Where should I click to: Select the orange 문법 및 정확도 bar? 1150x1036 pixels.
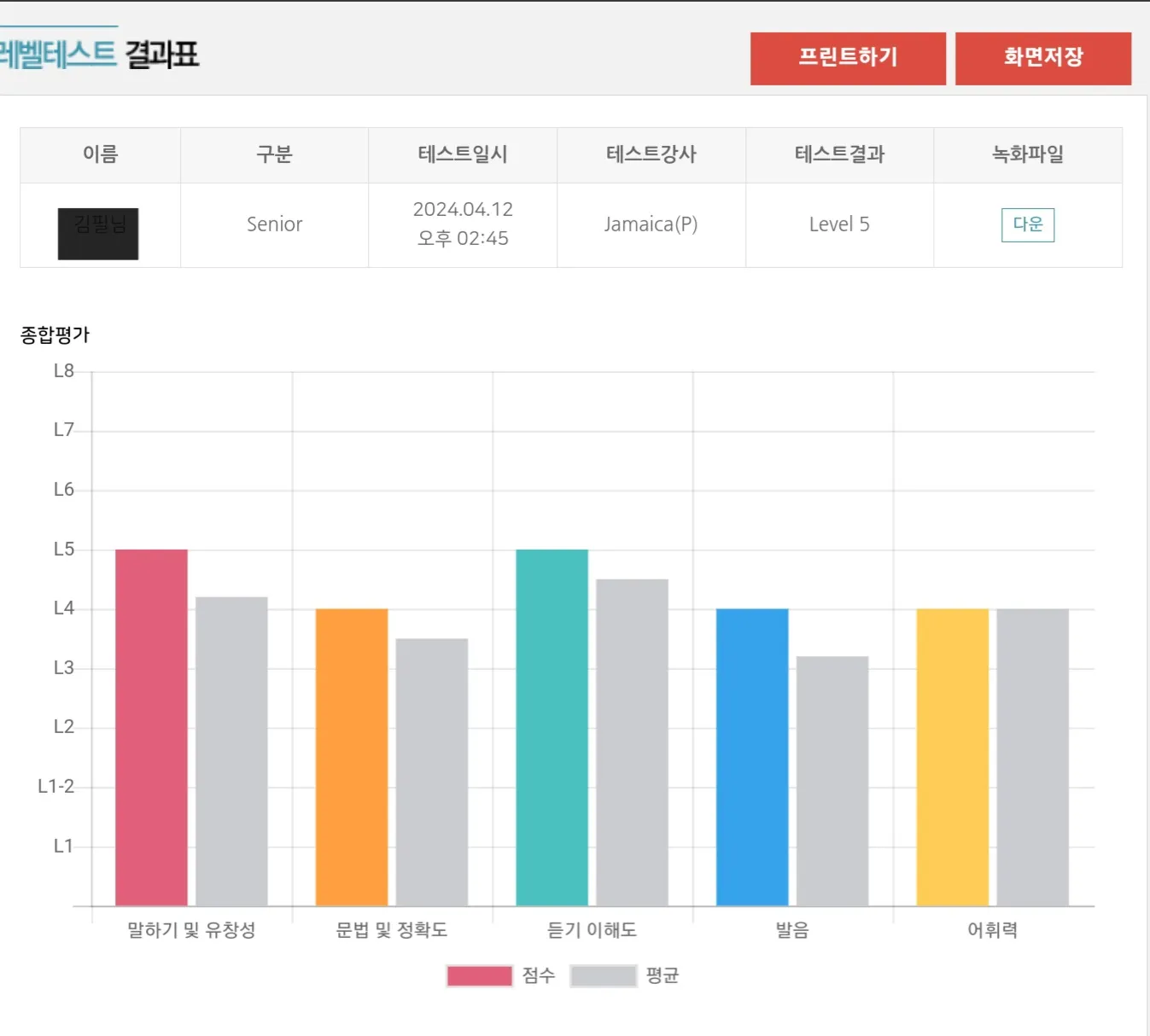351,755
